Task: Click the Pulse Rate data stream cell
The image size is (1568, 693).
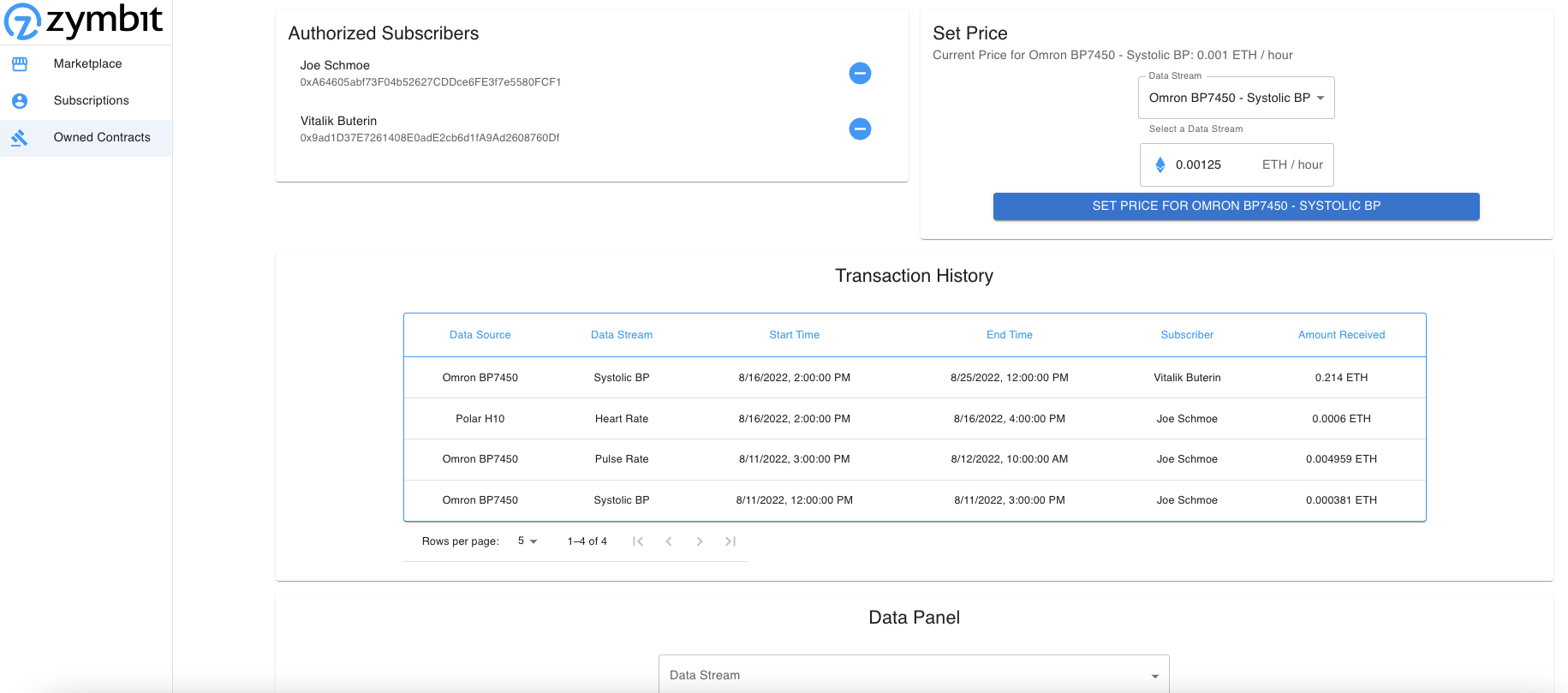Action: (x=622, y=459)
